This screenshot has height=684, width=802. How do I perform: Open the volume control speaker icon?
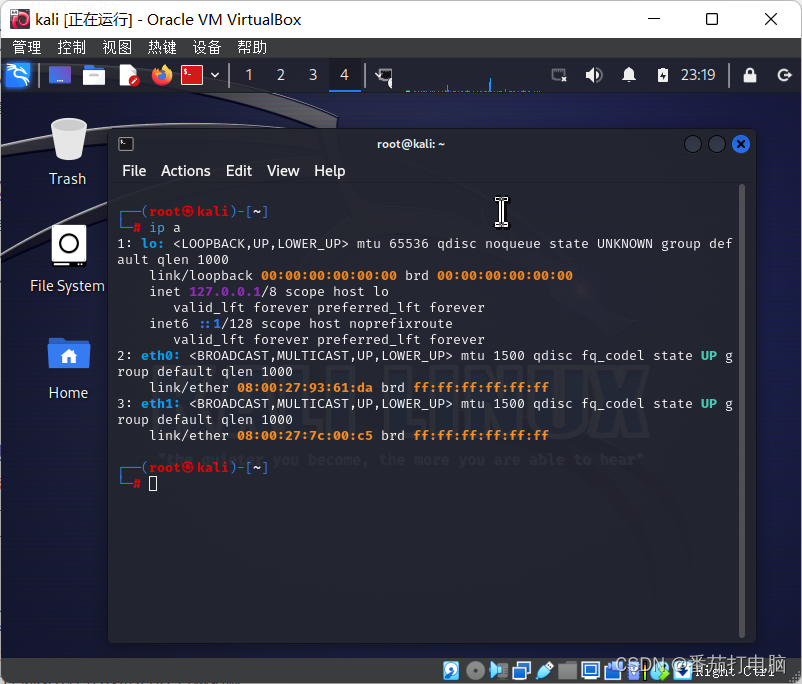pos(593,75)
